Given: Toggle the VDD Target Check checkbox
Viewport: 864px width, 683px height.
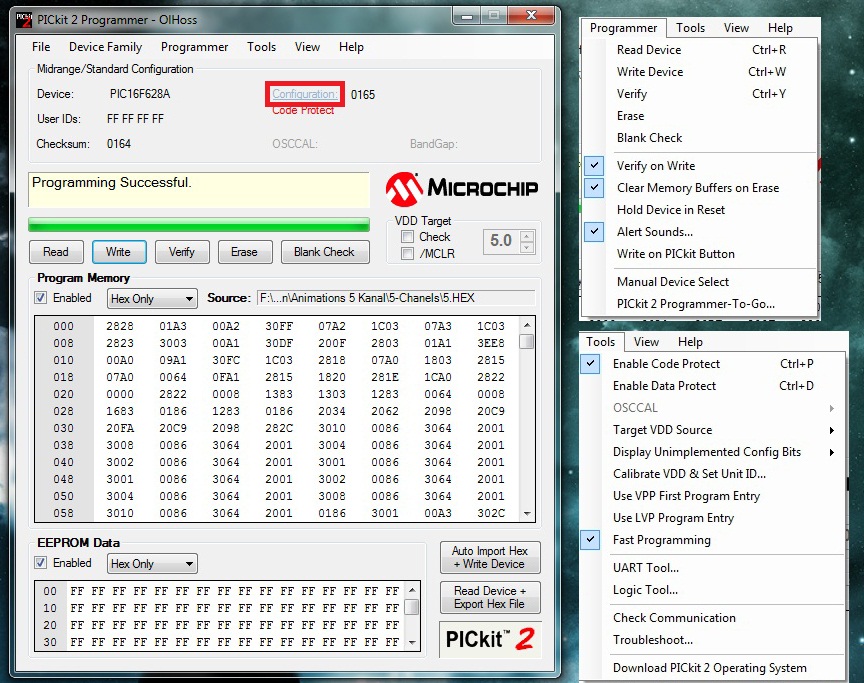Looking at the screenshot, I should (408, 237).
